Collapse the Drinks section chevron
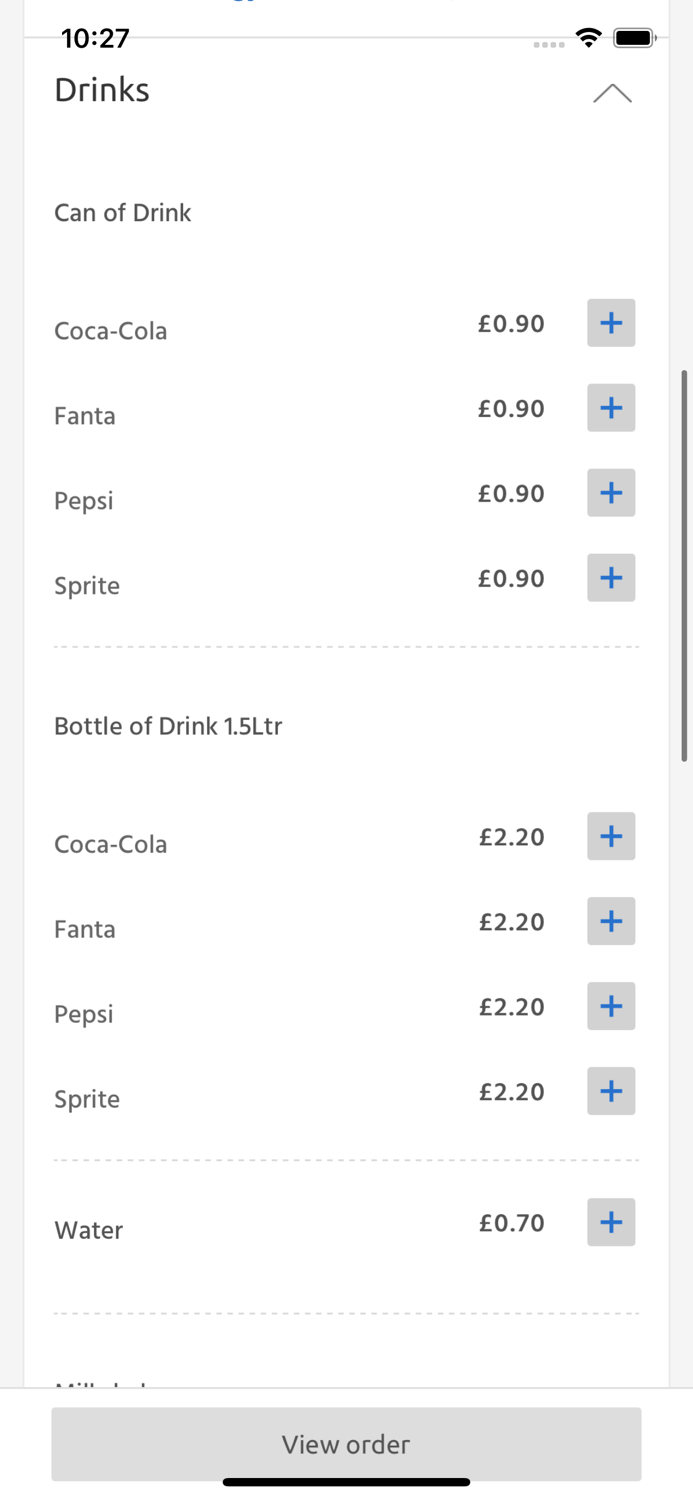This screenshot has width=693, height=1500. pos(612,93)
